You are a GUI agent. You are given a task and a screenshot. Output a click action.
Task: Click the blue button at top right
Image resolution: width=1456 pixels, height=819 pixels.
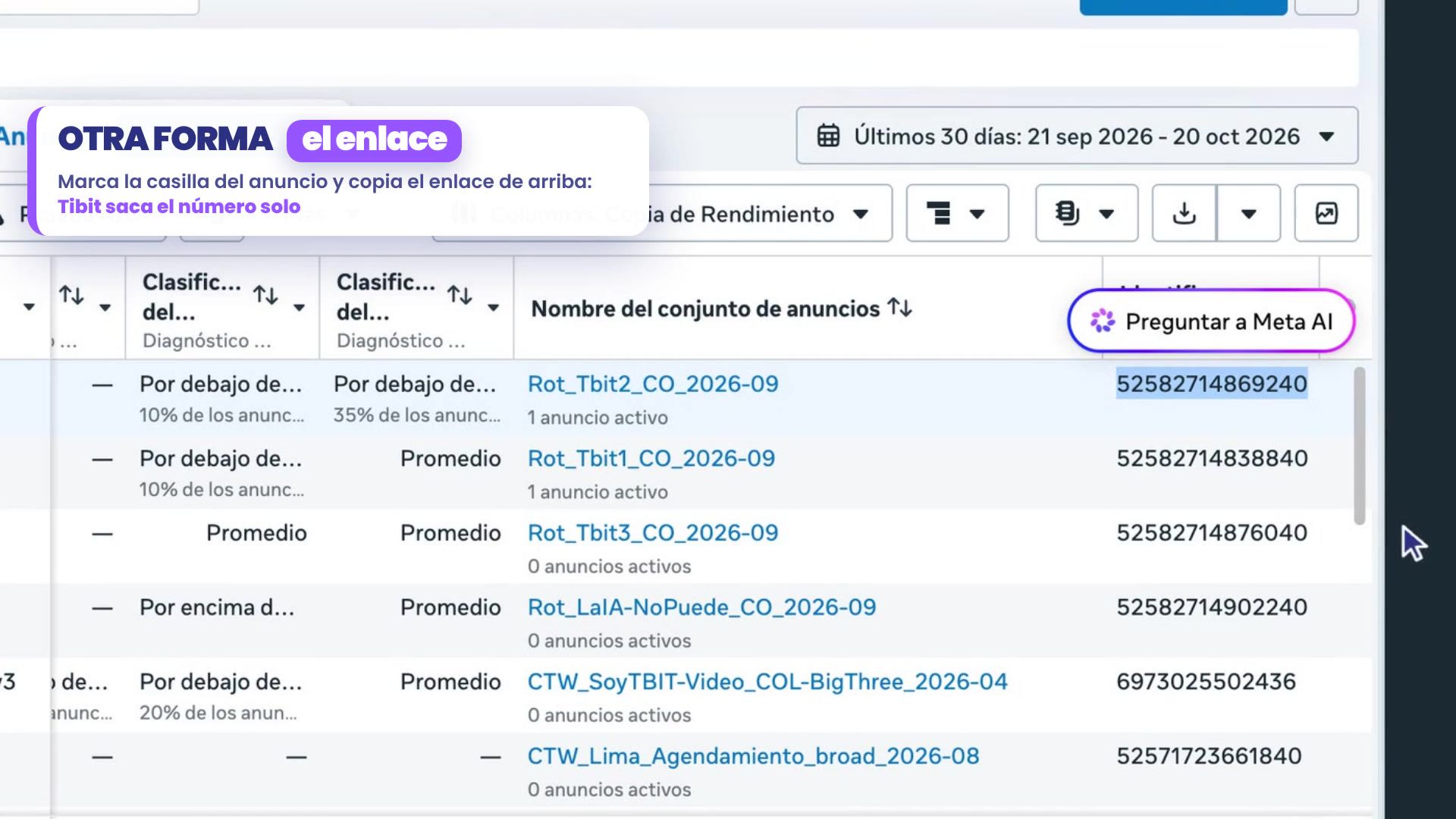[x=1183, y=7]
